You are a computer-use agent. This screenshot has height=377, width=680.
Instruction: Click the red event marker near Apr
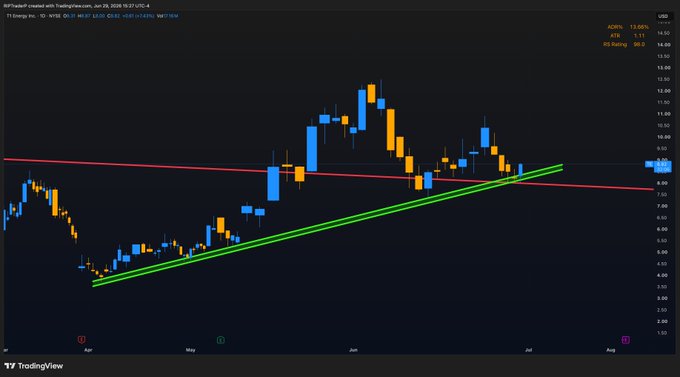click(x=82, y=340)
